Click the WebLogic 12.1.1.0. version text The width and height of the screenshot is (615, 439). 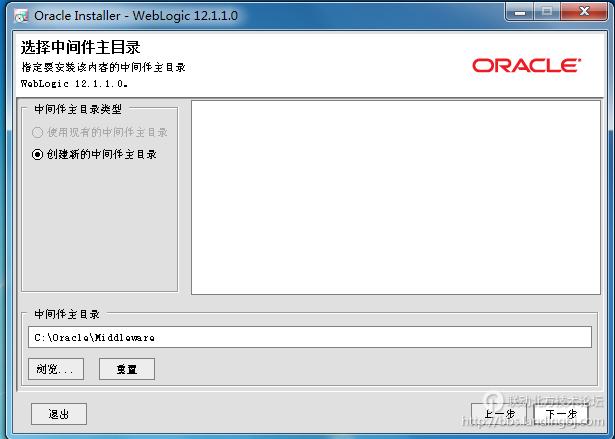[74, 84]
